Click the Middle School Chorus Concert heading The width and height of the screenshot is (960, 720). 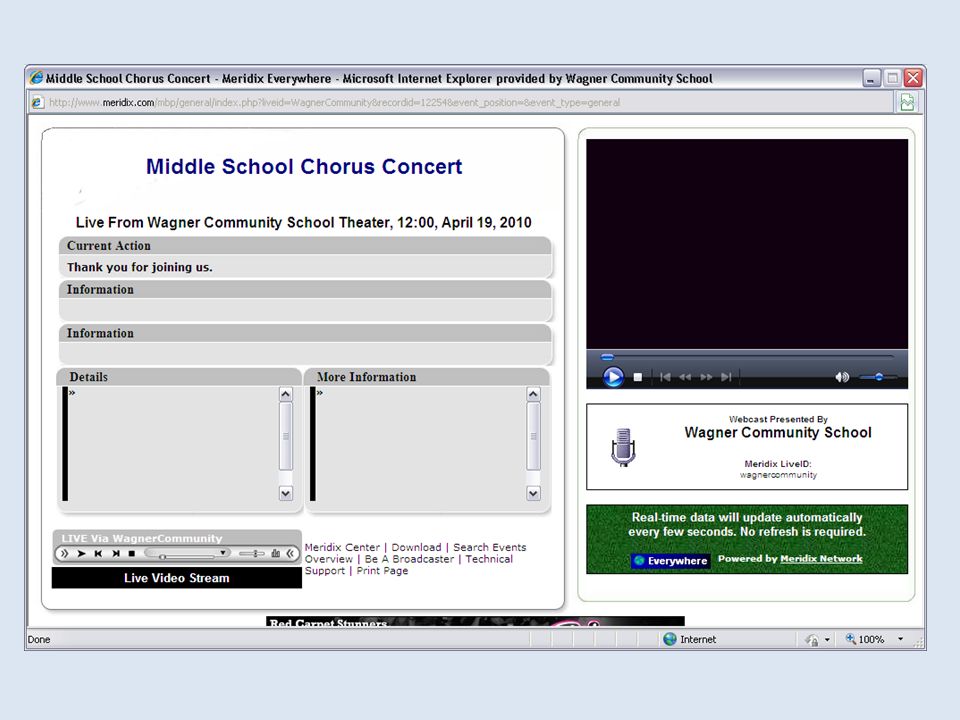pyautogui.click(x=304, y=167)
